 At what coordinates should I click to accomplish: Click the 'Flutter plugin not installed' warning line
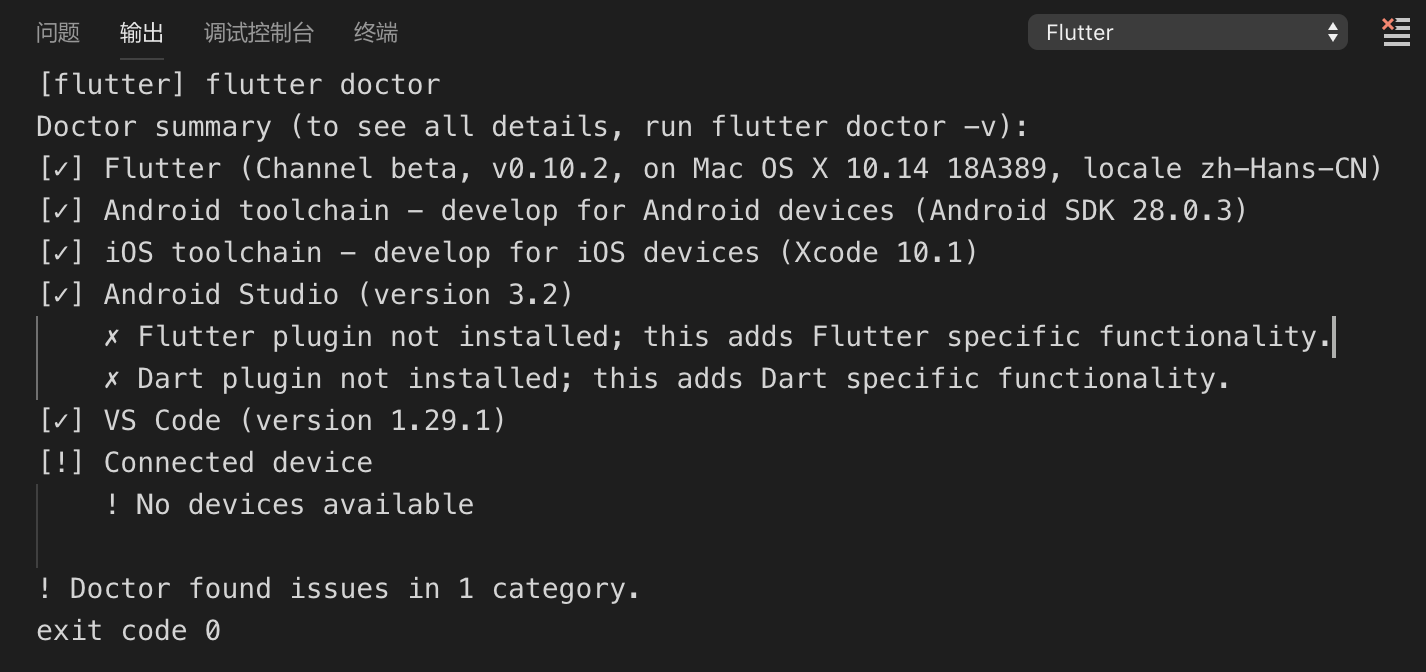tap(718, 336)
